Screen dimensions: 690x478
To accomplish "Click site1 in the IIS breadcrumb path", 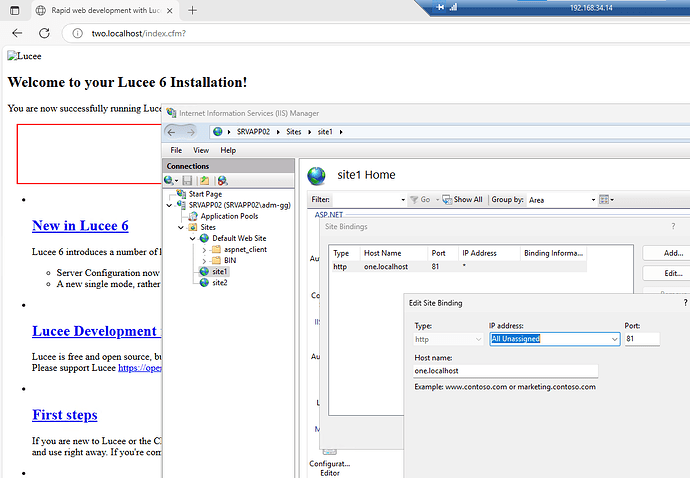I will tap(325, 132).
